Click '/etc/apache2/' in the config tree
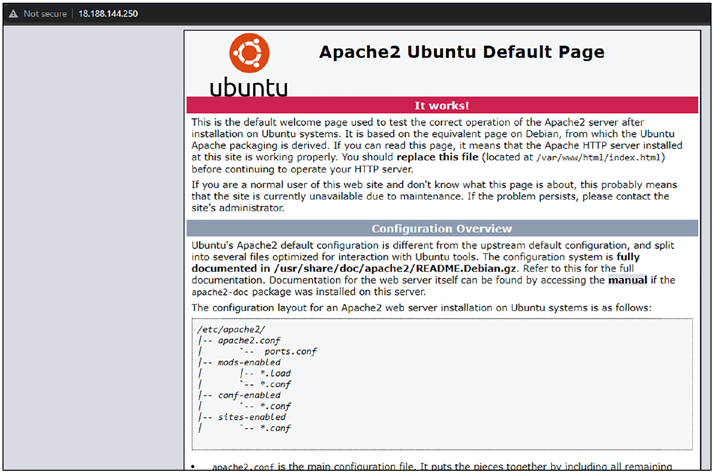This screenshot has width=714, height=473. point(231,329)
